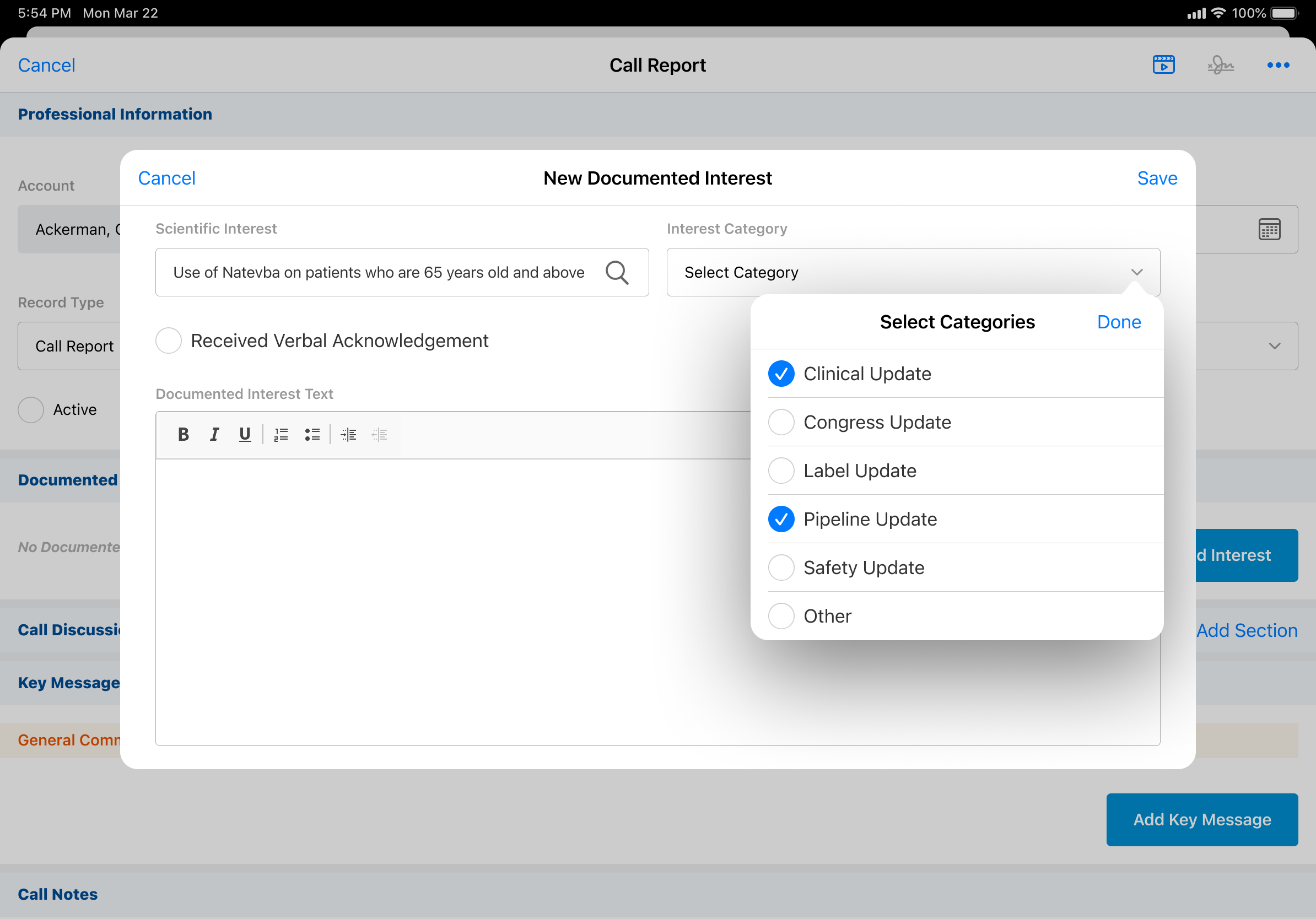Screen dimensions: 1316x919
Task: Click the search magnifier in Scientific Interest
Action: click(617, 272)
